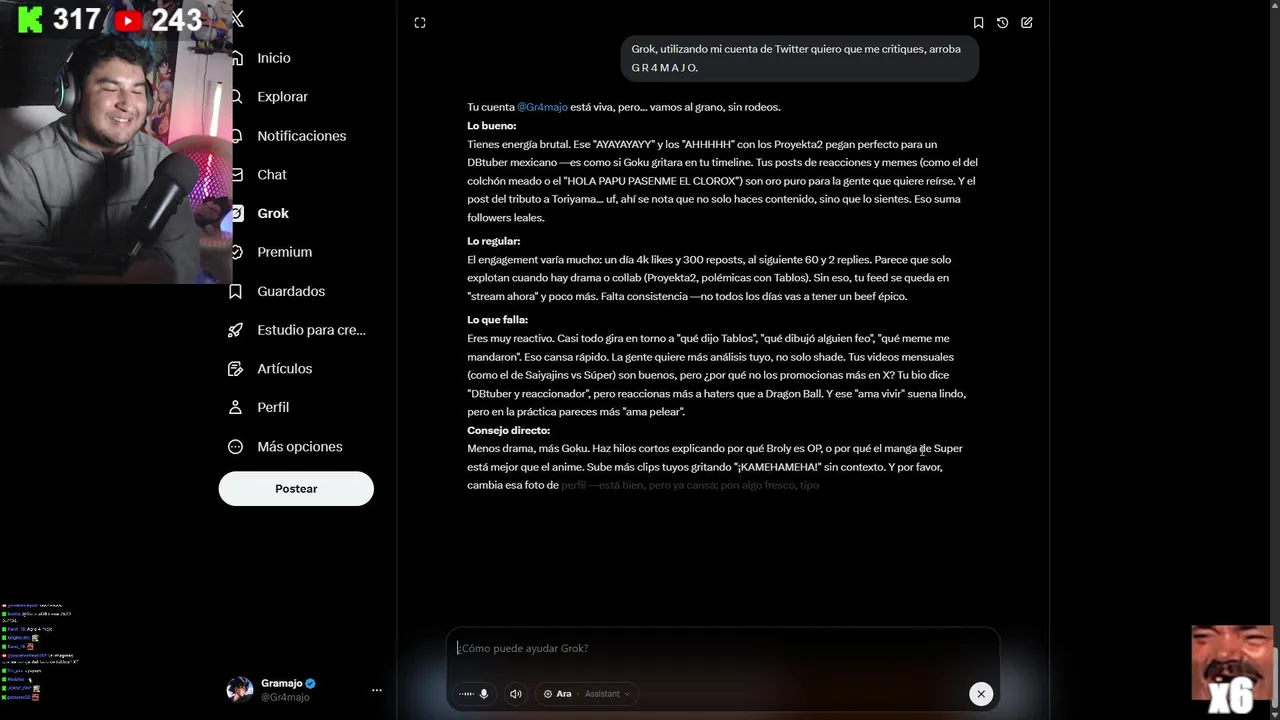Click the Perfil person icon

[x=236, y=407]
